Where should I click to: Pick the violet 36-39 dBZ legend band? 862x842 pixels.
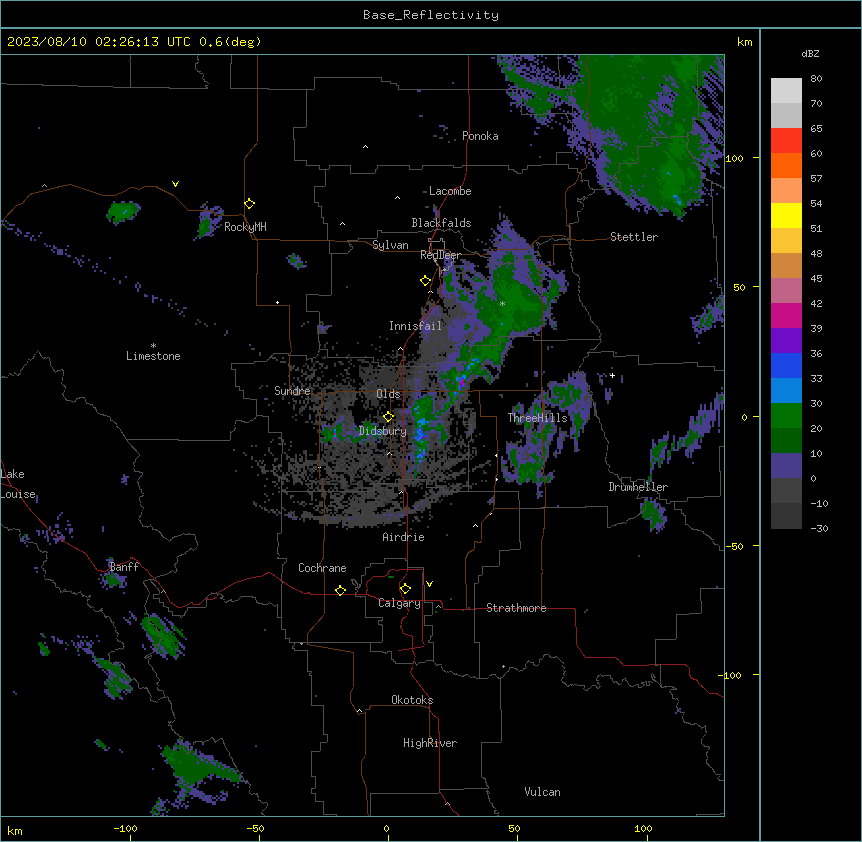[786, 341]
